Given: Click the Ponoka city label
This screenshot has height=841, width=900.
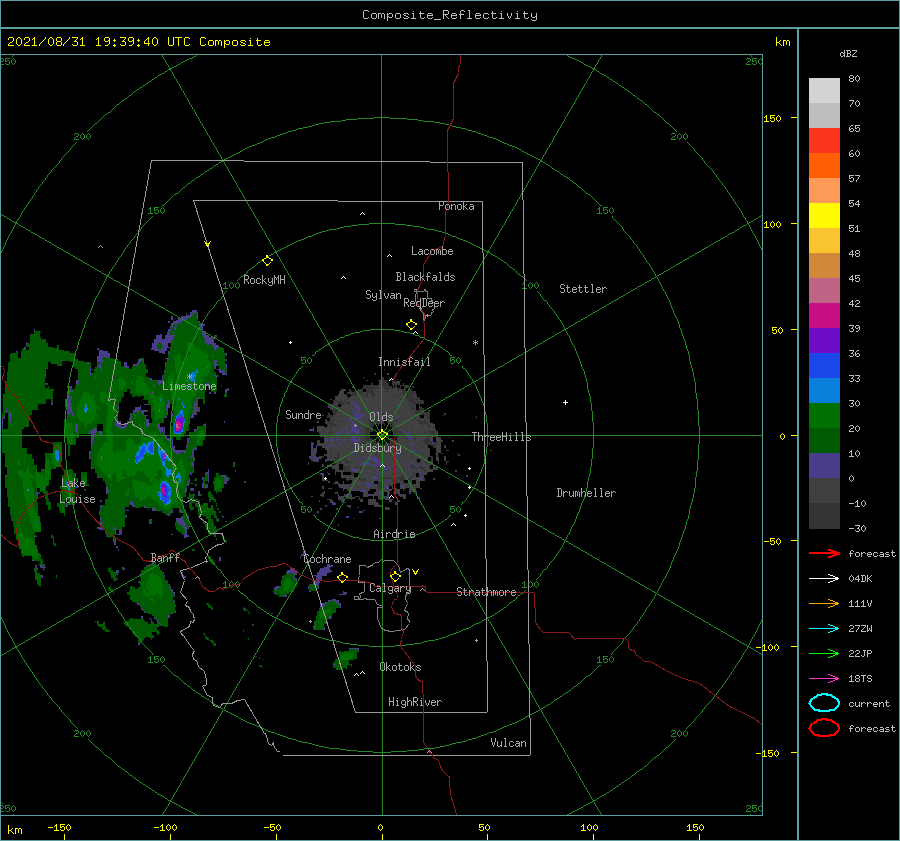Looking at the screenshot, I should point(456,206).
